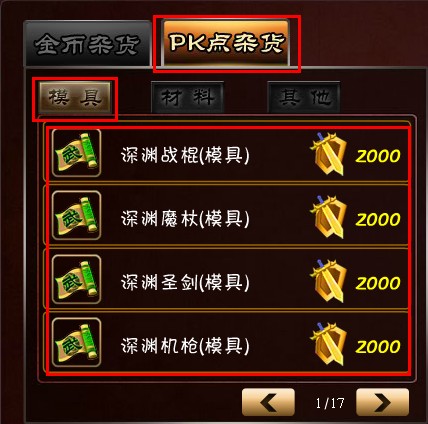Switch to the 金币杂货 tab
428x424 pixels.
(88, 43)
